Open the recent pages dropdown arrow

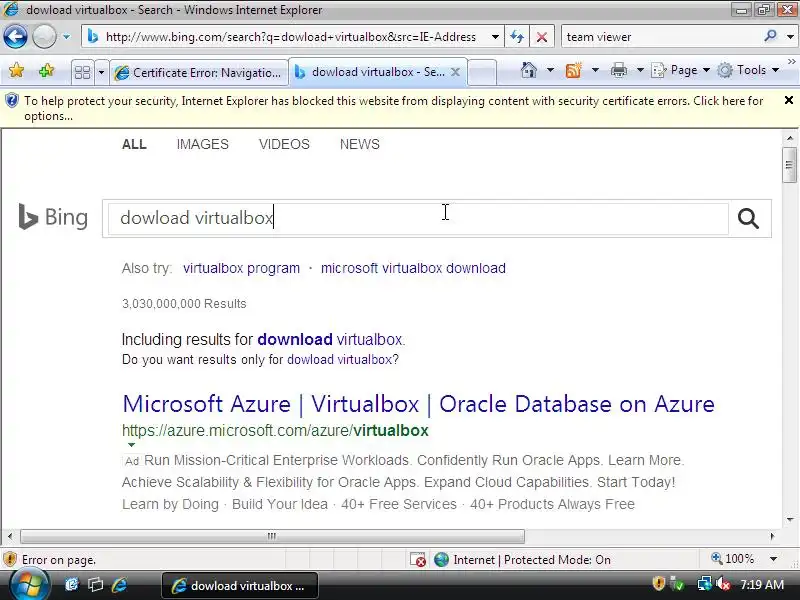coord(66,37)
